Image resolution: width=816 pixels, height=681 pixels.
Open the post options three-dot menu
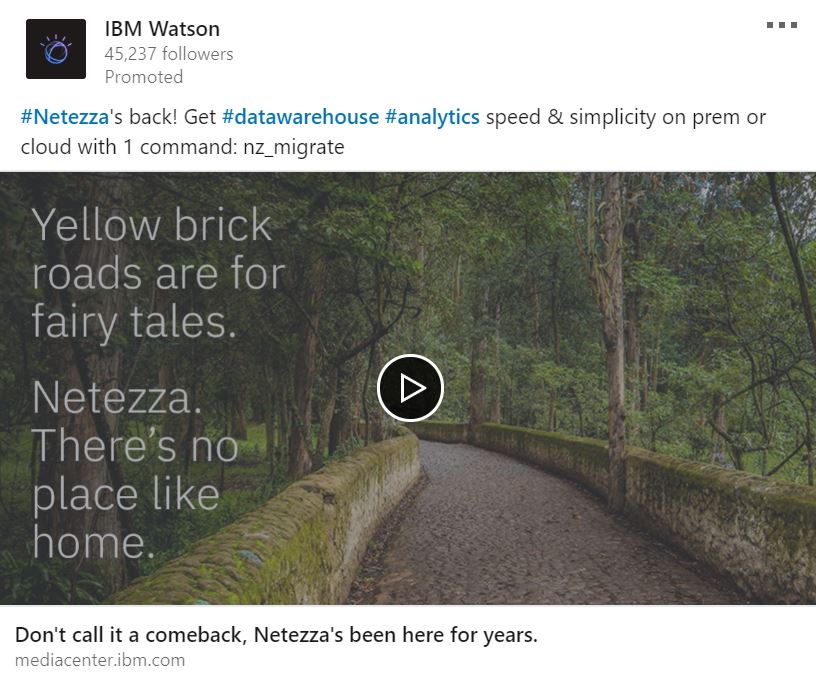tap(781, 25)
